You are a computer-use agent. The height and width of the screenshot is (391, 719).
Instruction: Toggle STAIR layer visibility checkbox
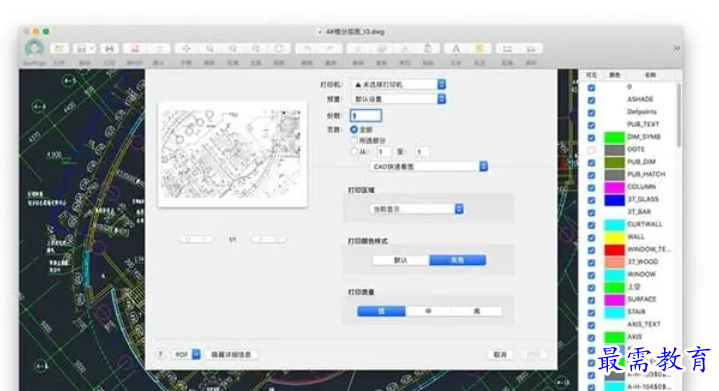coord(592,313)
